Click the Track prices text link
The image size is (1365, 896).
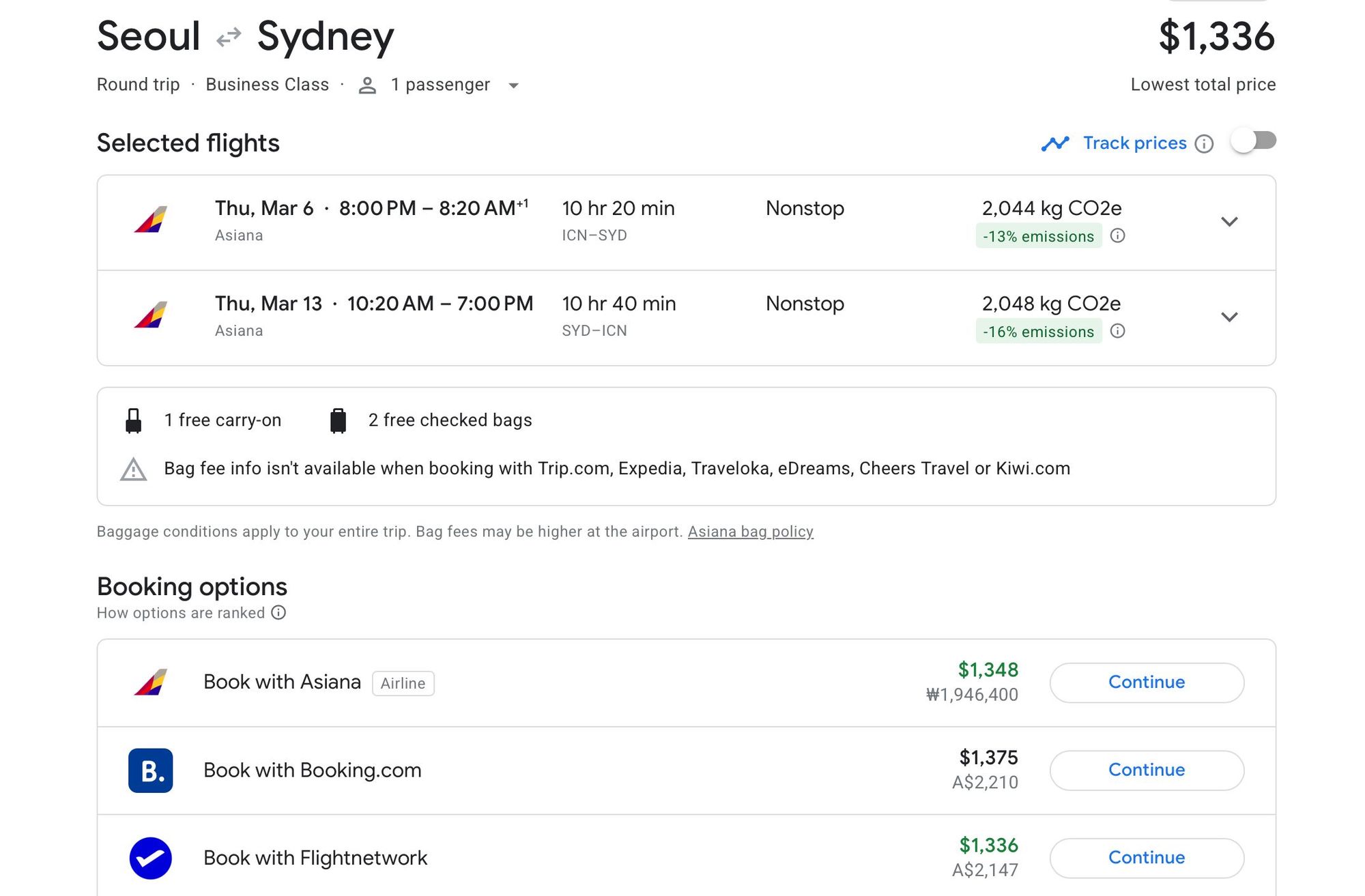coord(1134,143)
